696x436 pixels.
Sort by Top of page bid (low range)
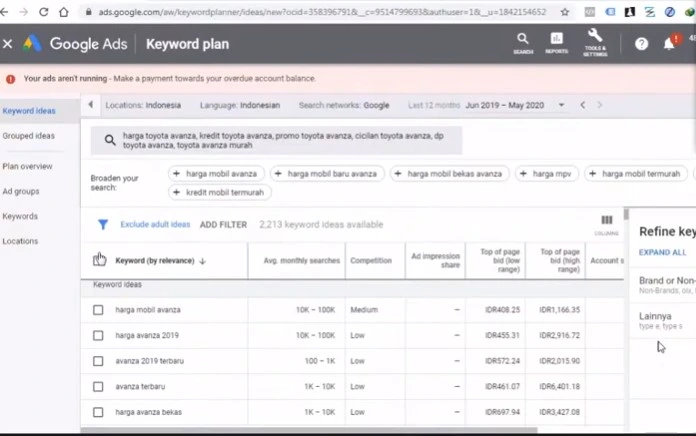pyautogui.click(x=500, y=261)
